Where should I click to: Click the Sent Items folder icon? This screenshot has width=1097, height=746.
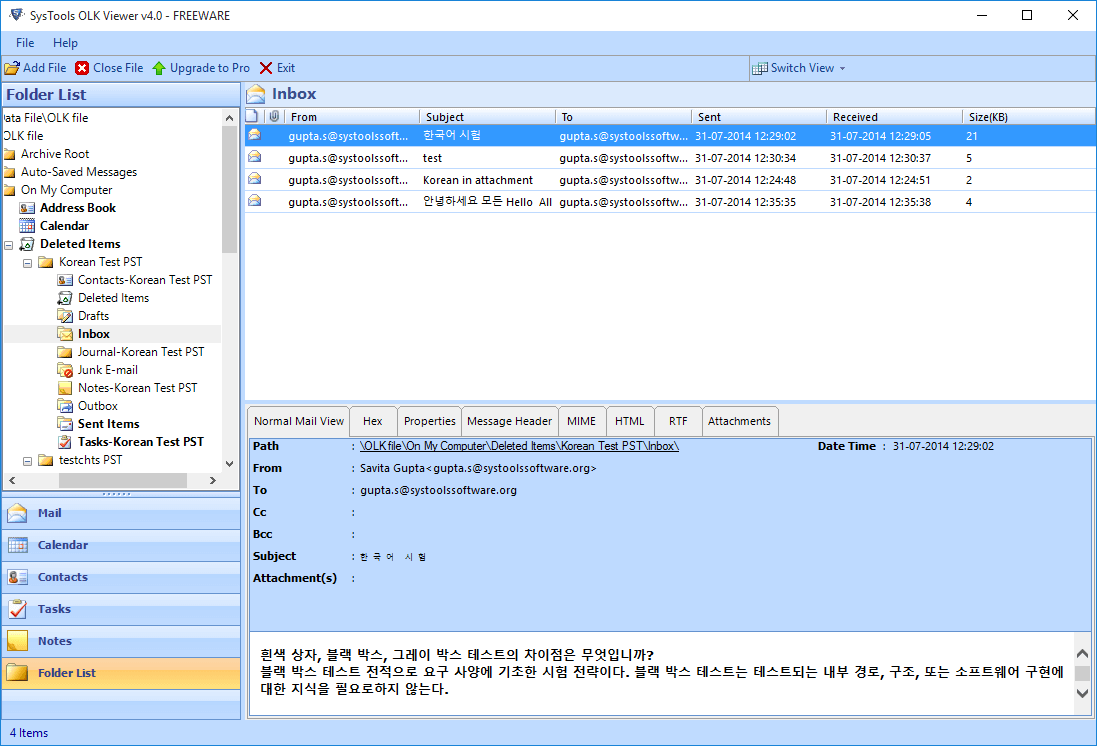[x=65, y=424]
